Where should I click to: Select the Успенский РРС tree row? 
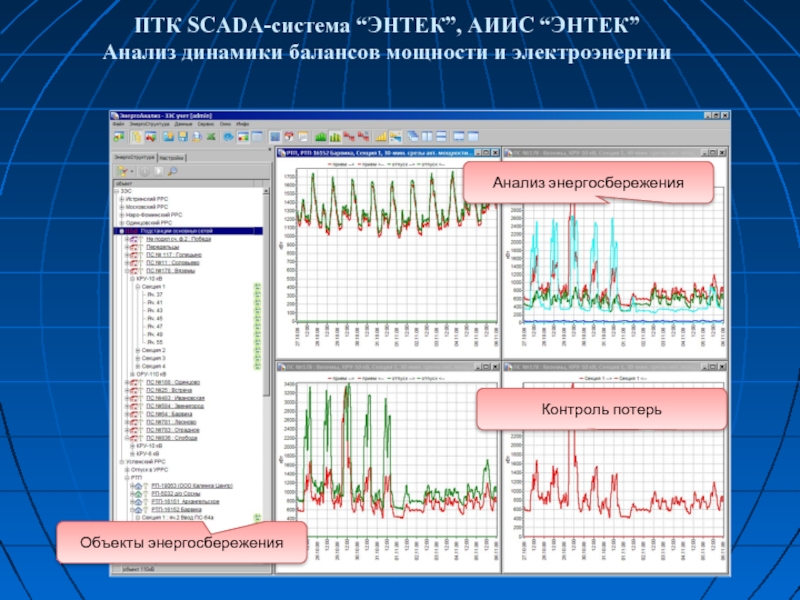point(145,462)
